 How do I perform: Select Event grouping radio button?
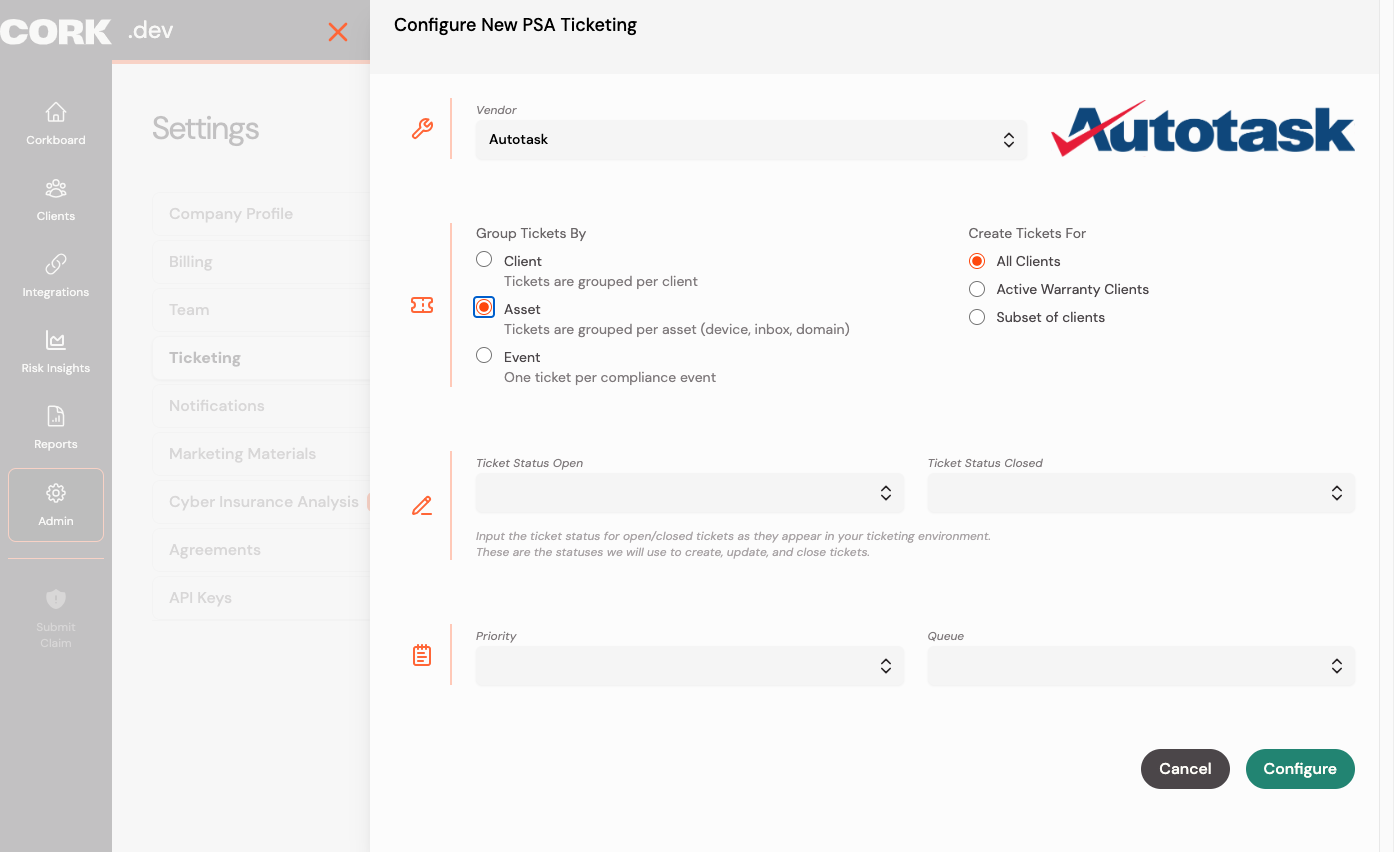click(x=484, y=355)
